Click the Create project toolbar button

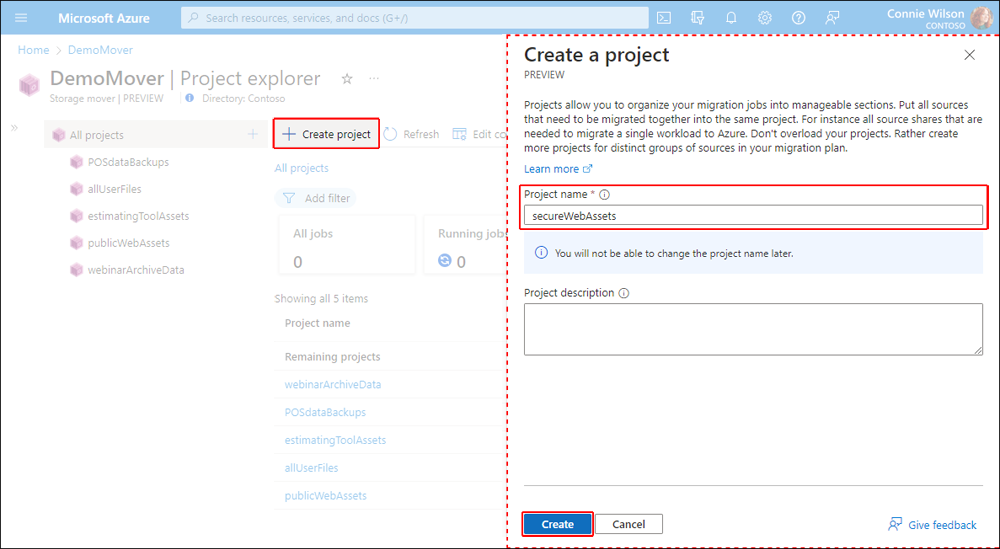pyautogui.click(x=327, y=134)
